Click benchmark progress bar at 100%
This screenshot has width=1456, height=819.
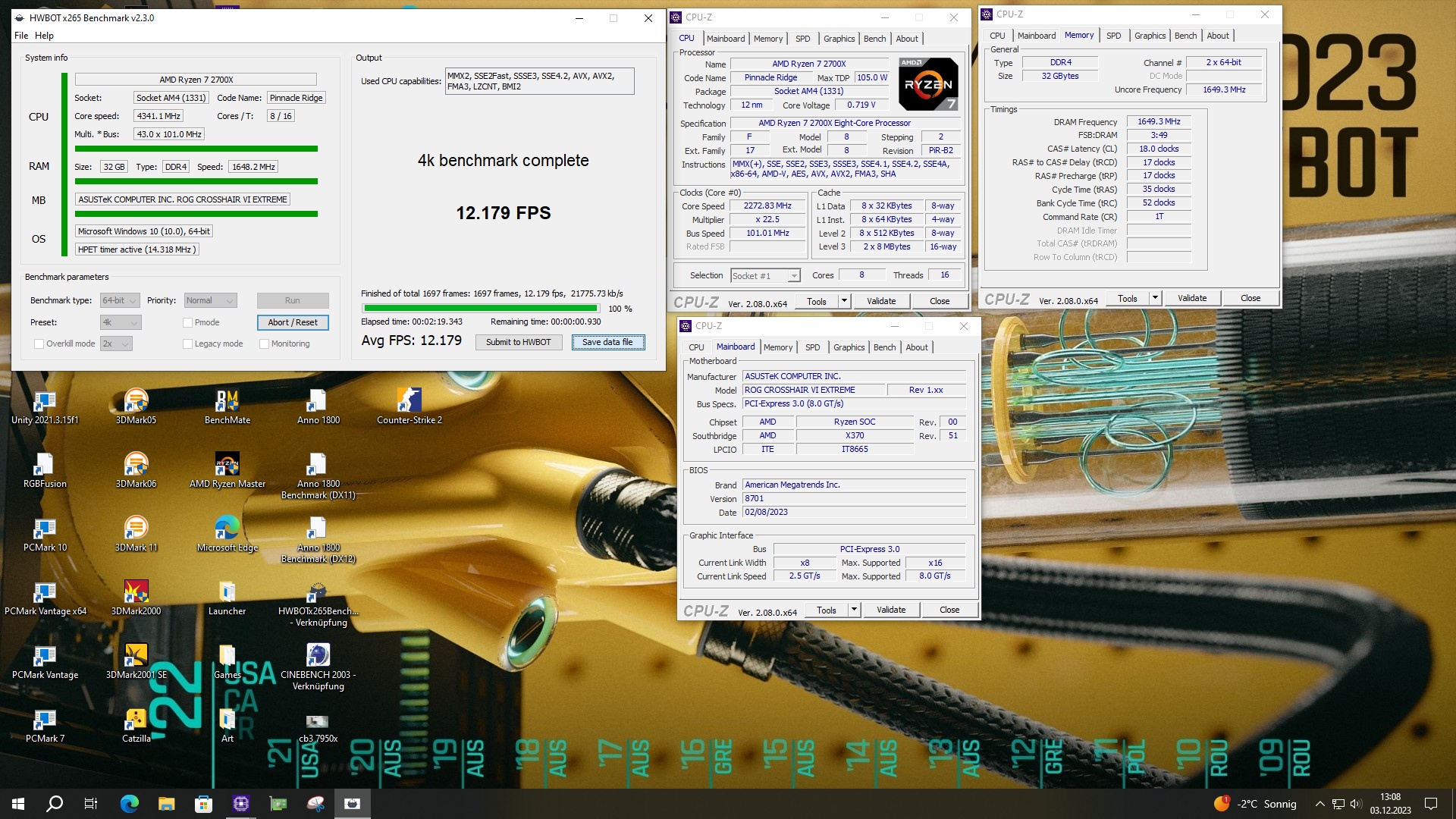[x=481, y=308]
